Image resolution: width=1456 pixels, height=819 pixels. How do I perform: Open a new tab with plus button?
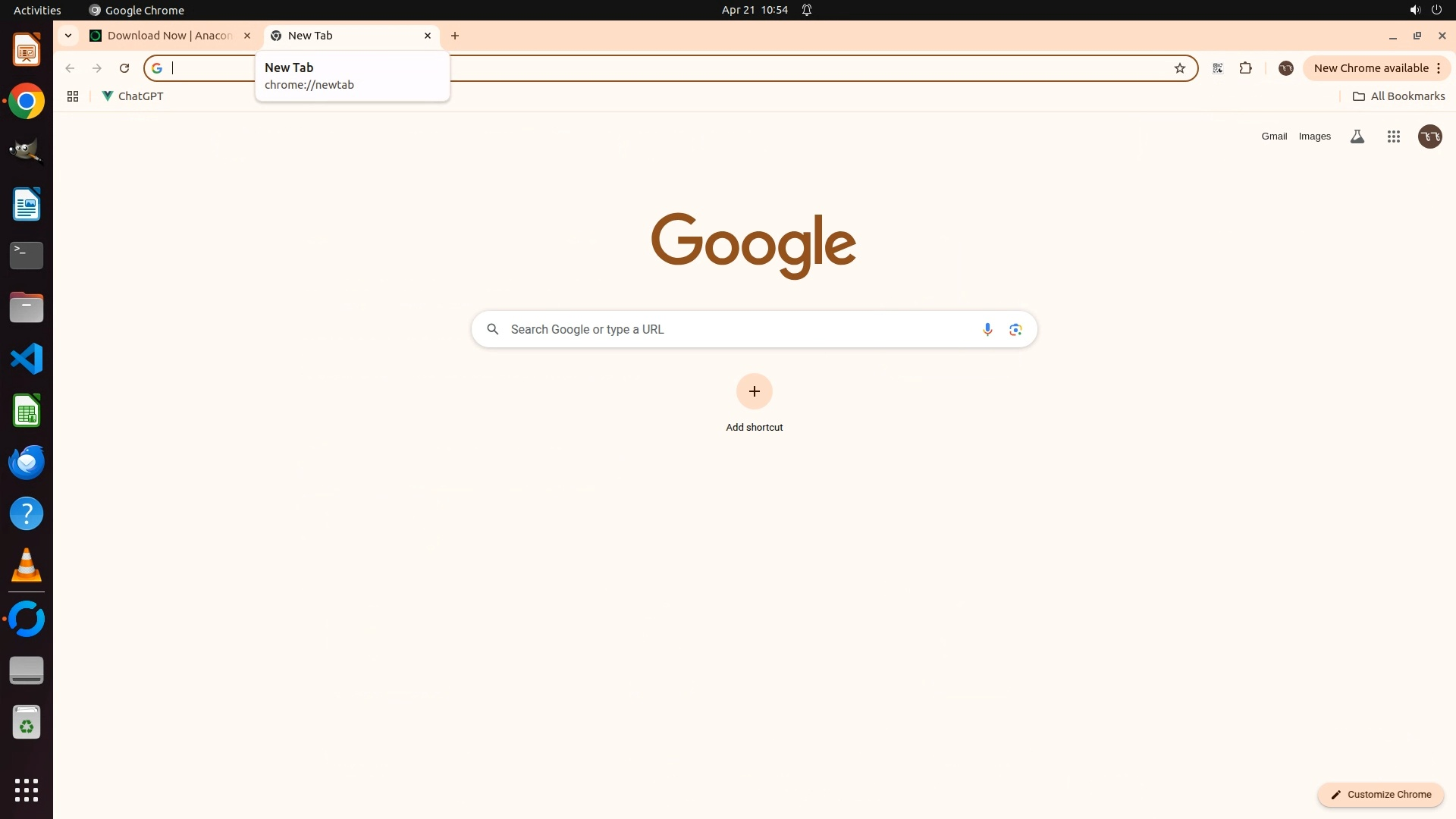pos(455,36)
